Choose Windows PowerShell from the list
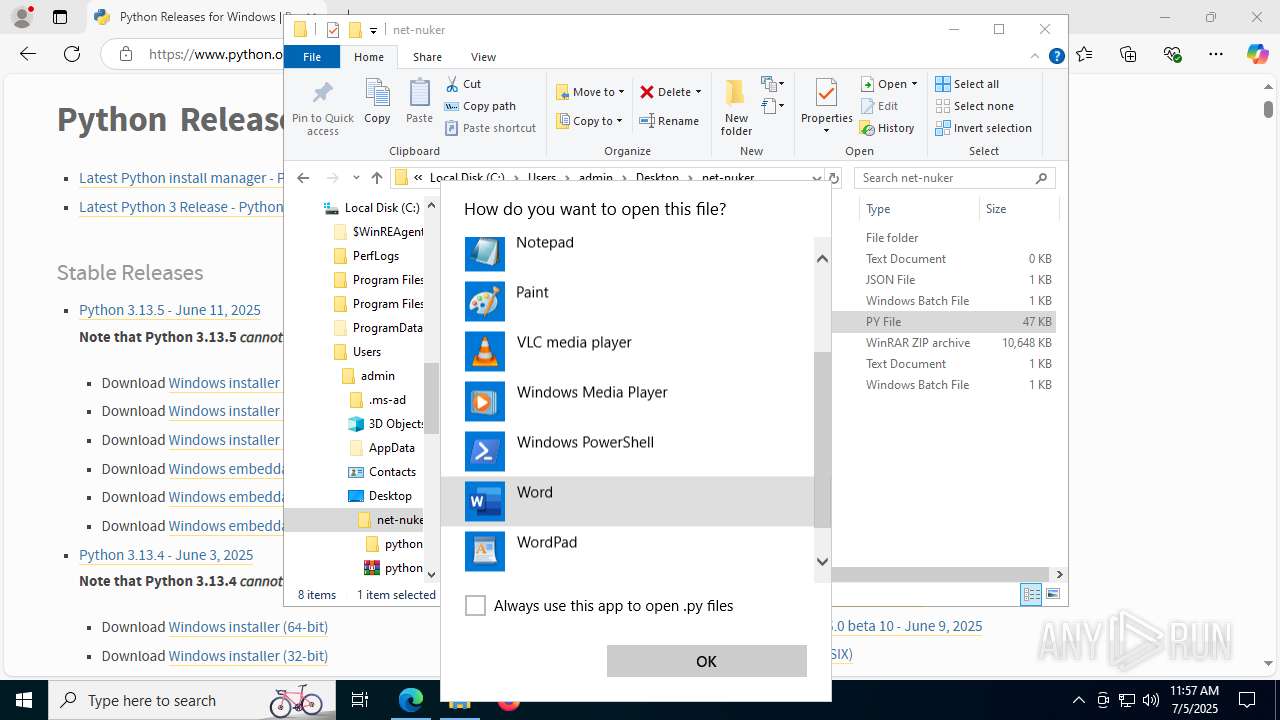This screenshot has width=1280, height=720. (x=627, y=451)
